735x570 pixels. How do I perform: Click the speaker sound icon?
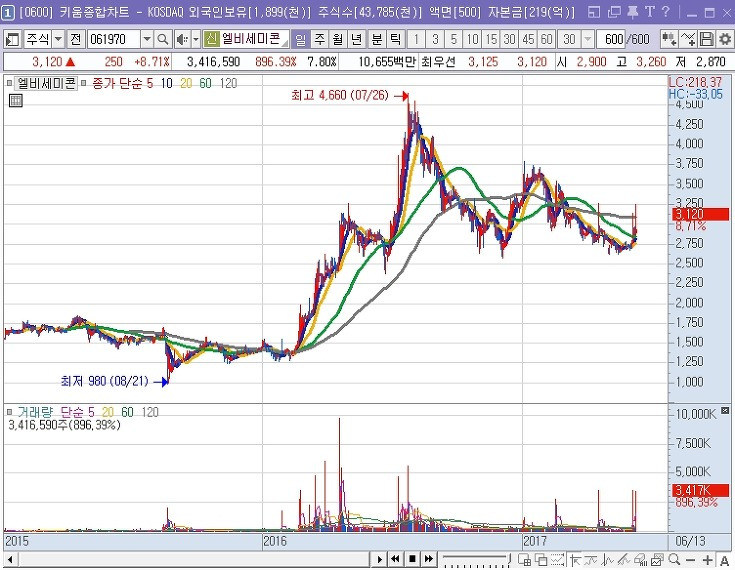pos(182,39)
